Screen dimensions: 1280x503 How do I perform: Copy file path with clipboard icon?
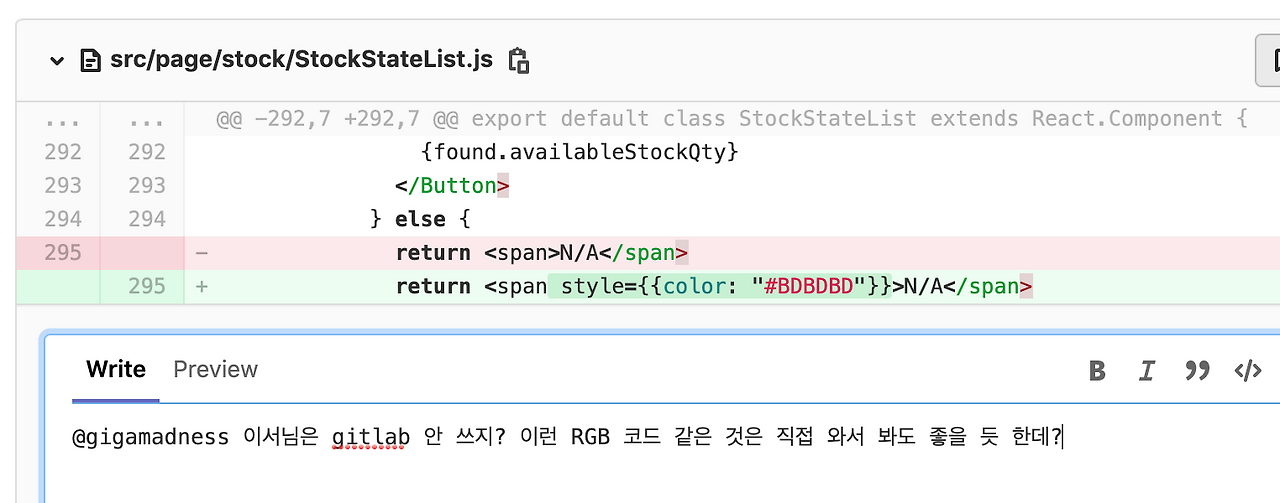click(518, 60)
